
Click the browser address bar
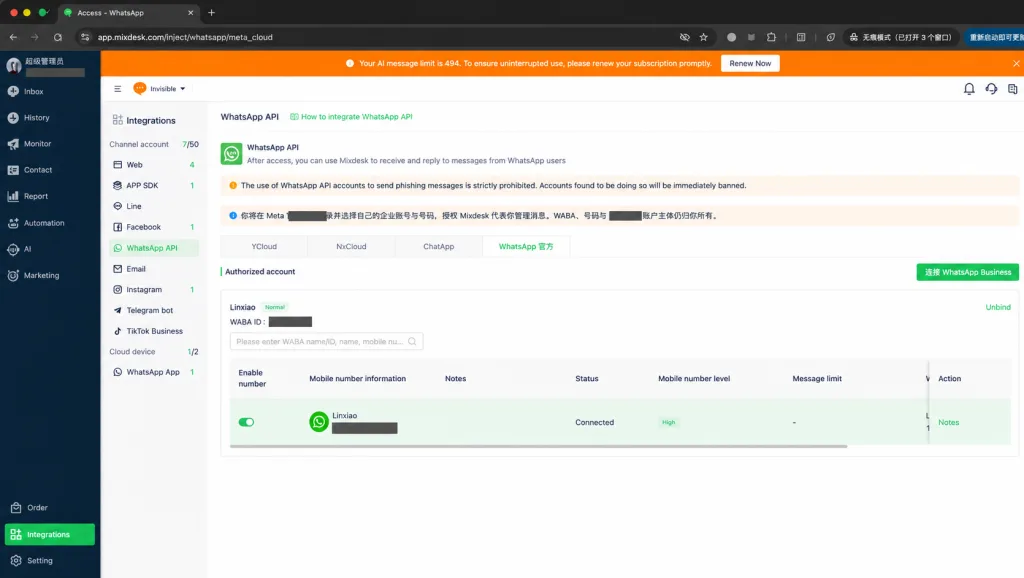click(385, 37)
